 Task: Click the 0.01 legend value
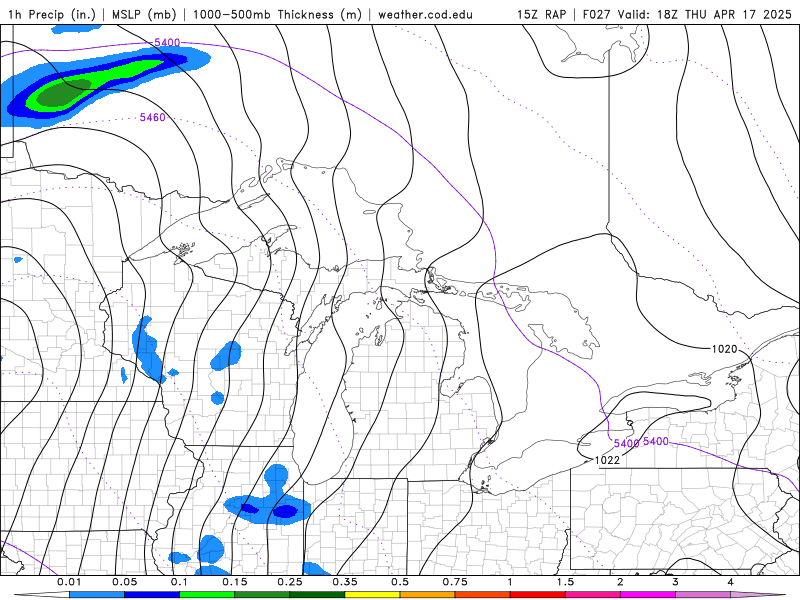click(x=69, y=582)
